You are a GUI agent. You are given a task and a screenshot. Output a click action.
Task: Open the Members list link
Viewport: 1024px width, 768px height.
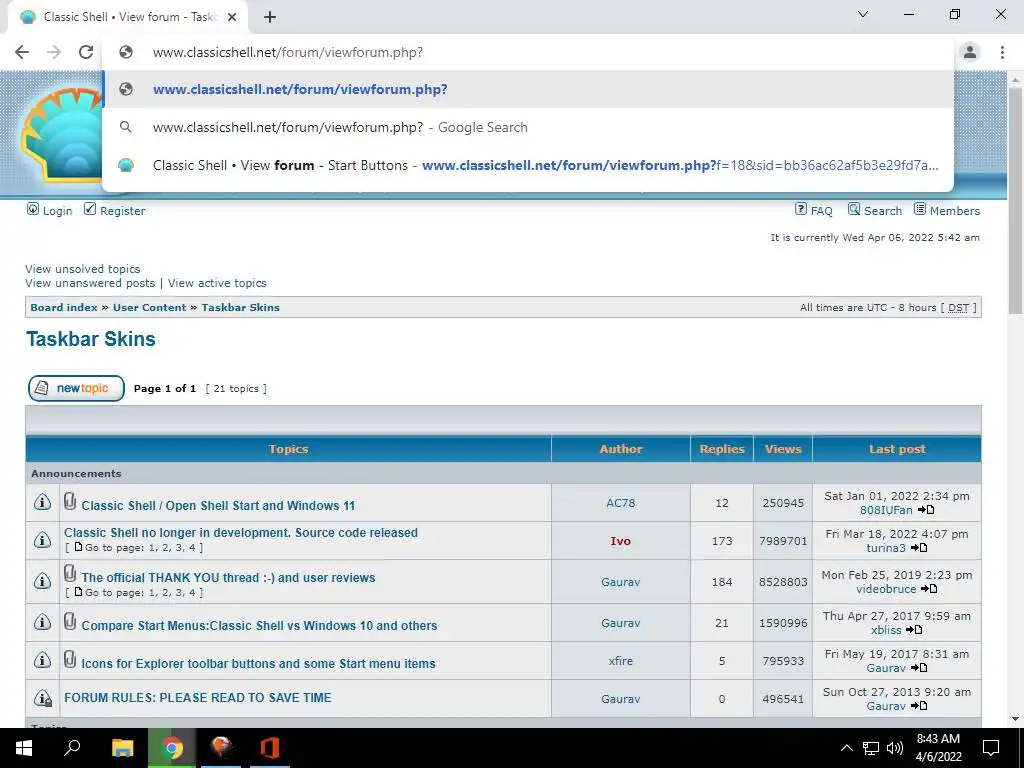pyautogui.click(x=955, y=211)
